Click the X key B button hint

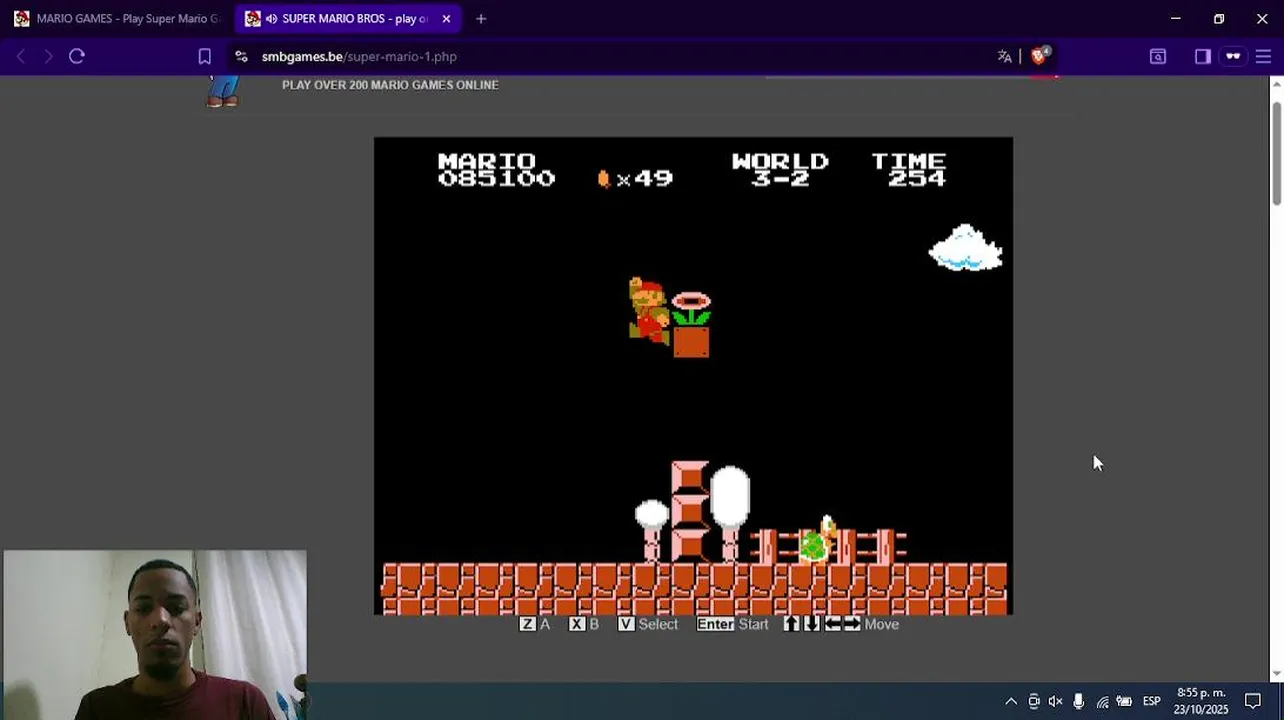coord(584,624)
